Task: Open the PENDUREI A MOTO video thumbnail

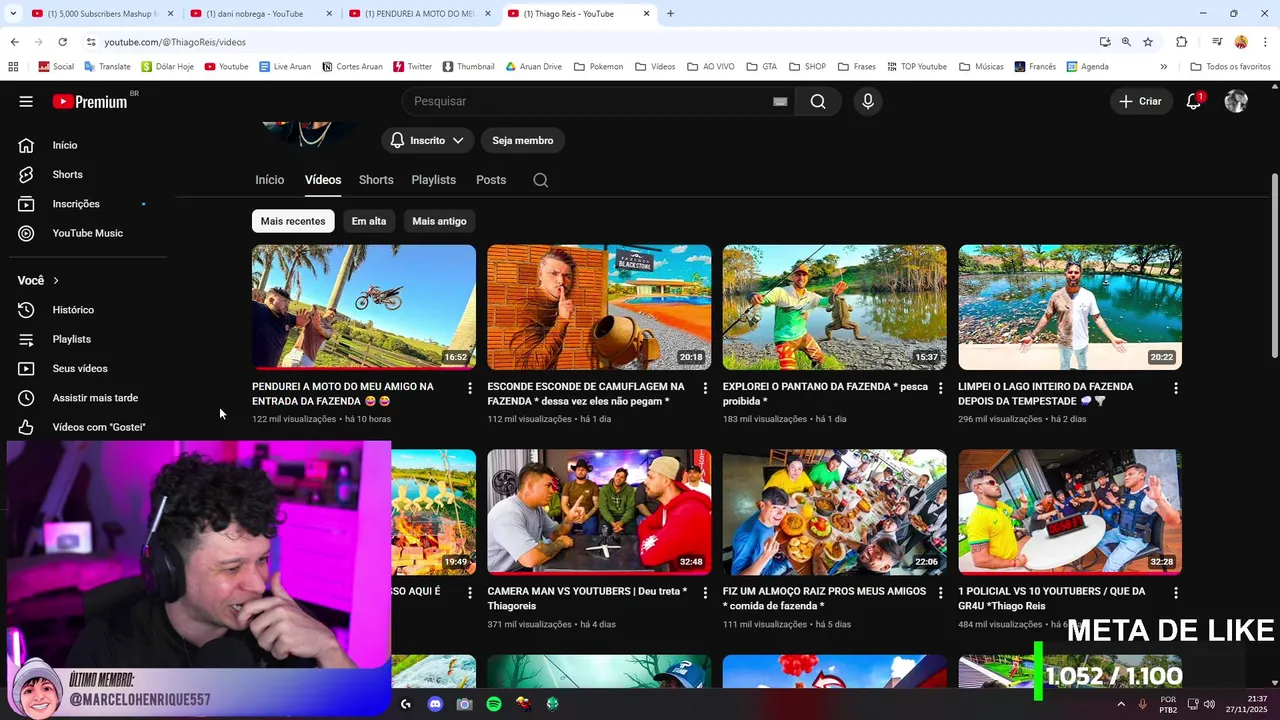Action: 364,307
